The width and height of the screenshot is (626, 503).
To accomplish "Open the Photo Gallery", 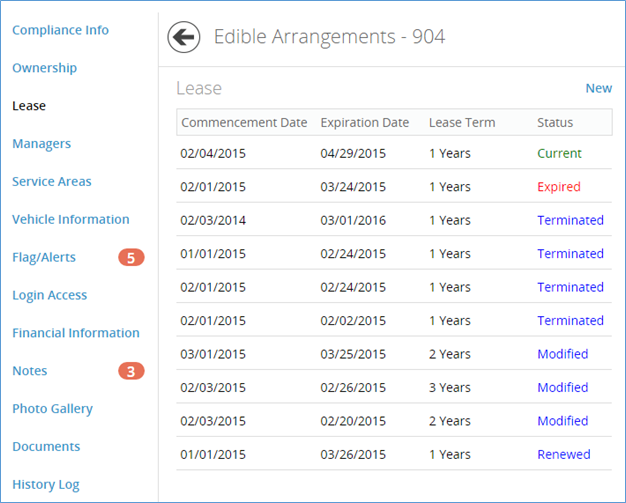I will pyautogui.click(x=52, y=409).
